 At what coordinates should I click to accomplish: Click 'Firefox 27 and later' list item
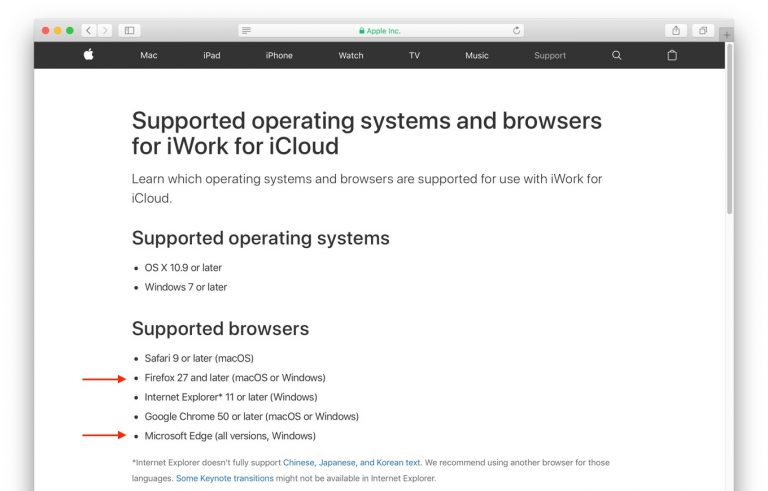235,378
